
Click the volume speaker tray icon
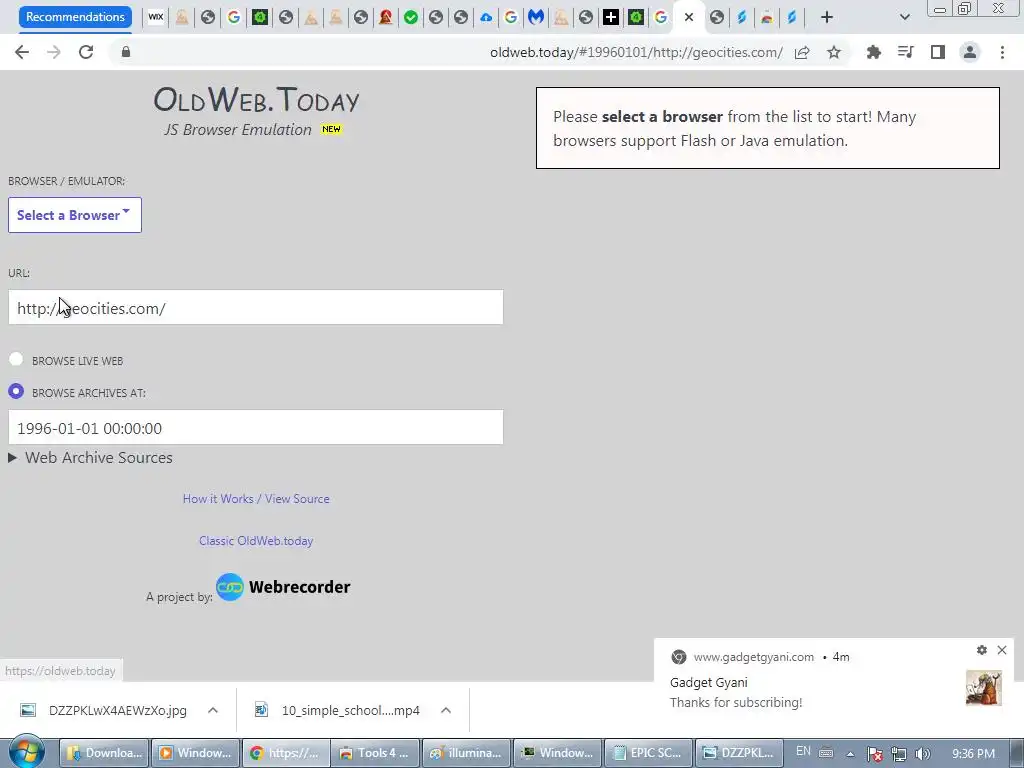coord(923,754)
